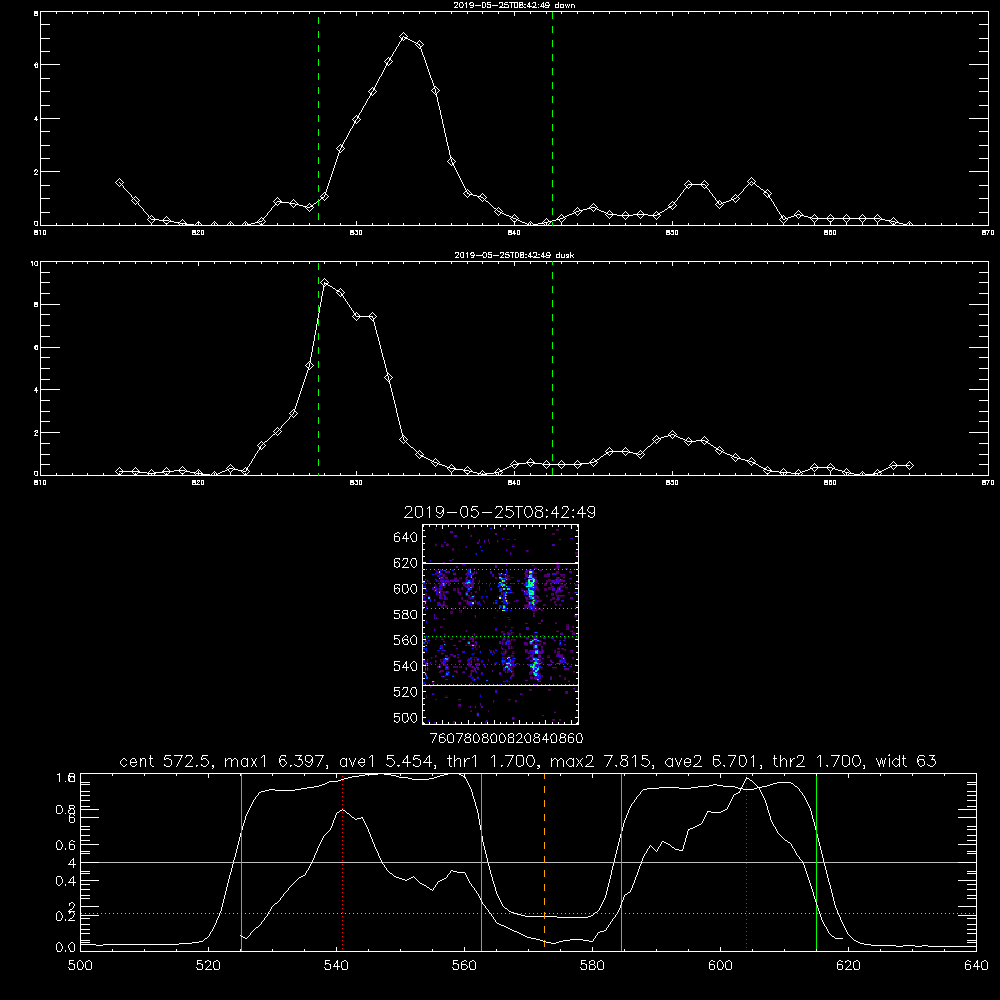Click the 'dawn' plot title at the top
The width and height of the screenshot is (1000, 1000).
point(514,5)
